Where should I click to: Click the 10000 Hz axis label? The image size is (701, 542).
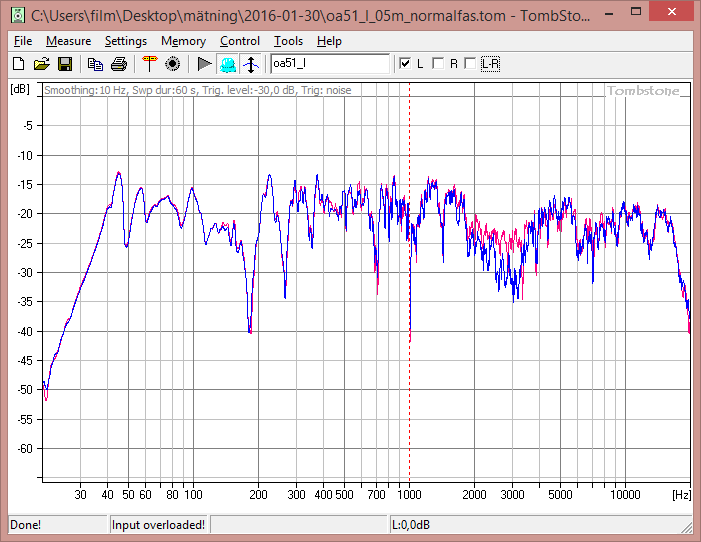click(x=625, y=495)
